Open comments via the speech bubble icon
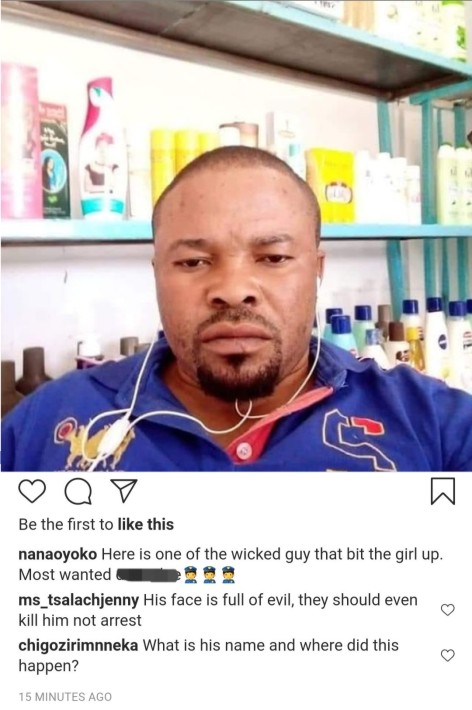472x710 pixels. (x=78, y=492)
